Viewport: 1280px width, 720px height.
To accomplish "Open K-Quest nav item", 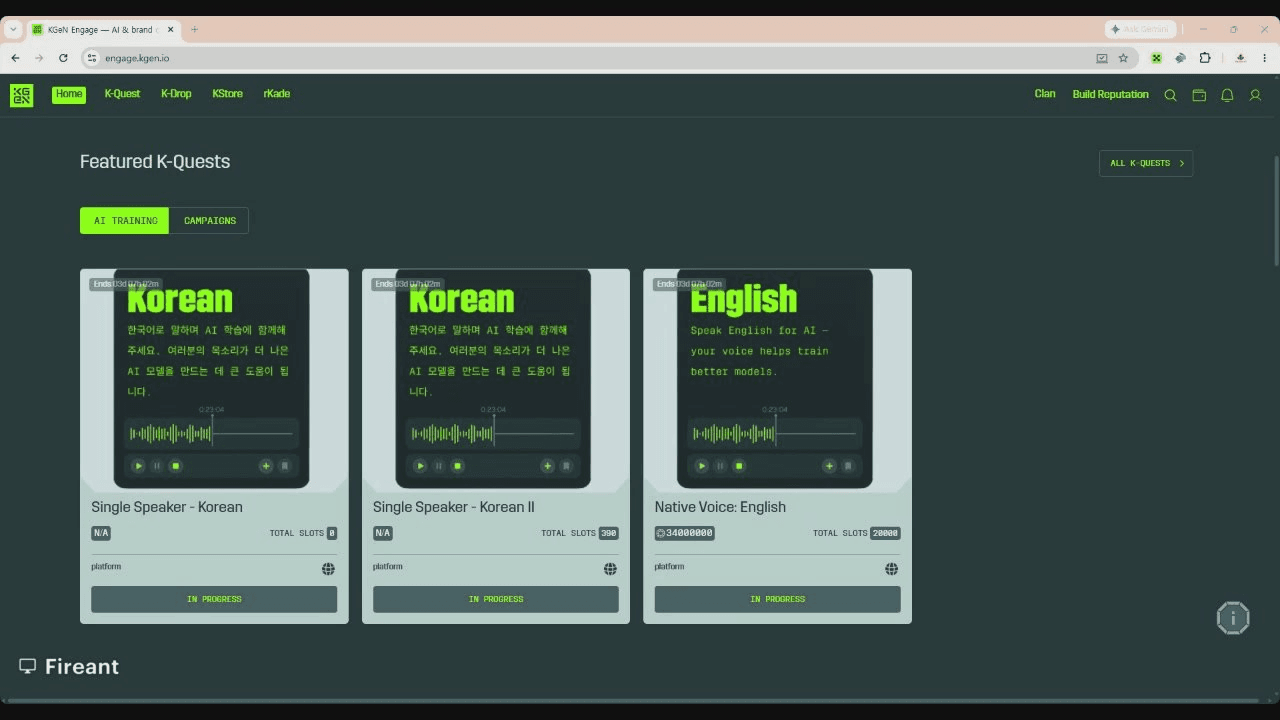I will 122,94.
